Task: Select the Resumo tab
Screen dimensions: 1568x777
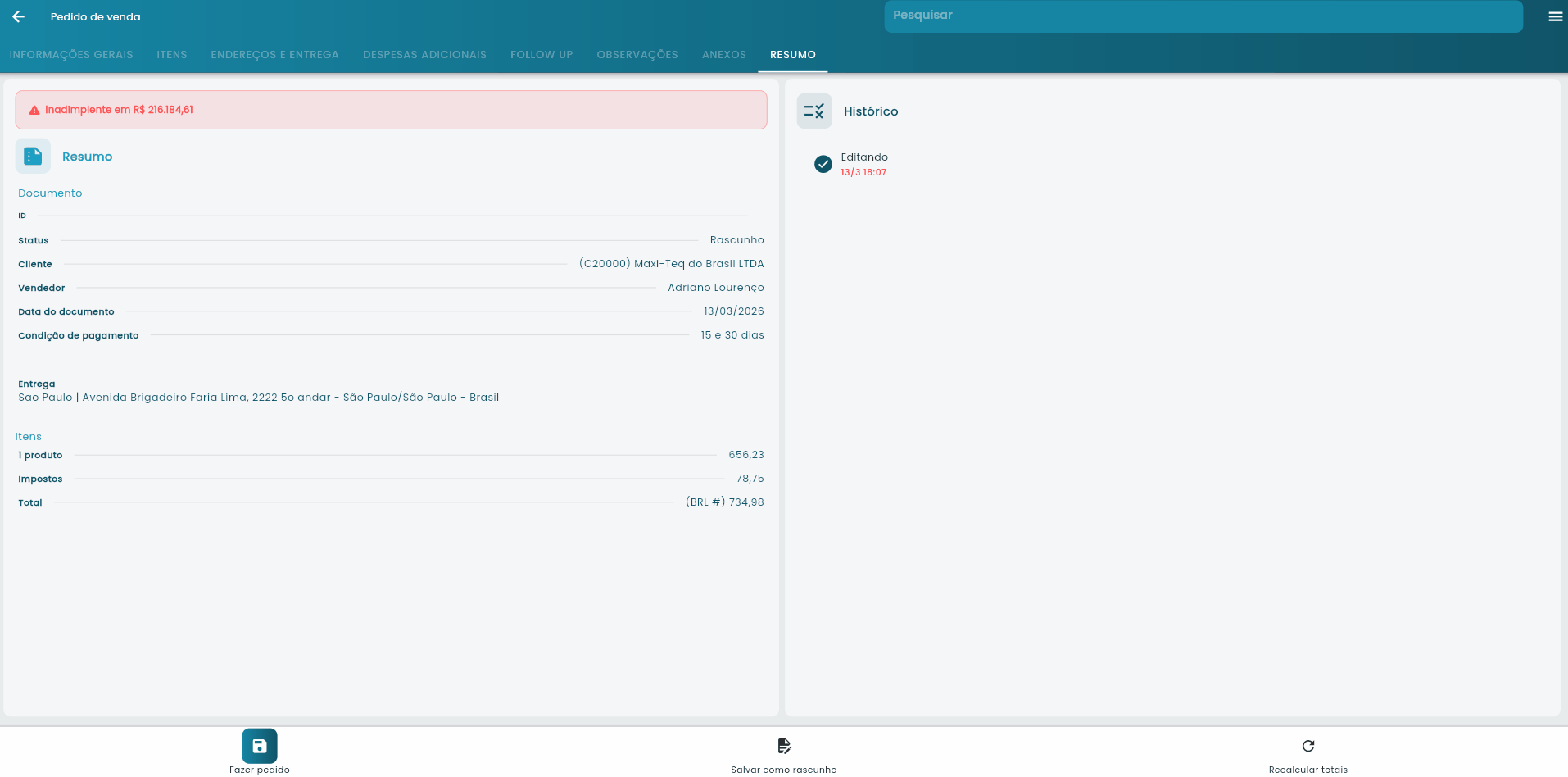Action: (x=792, y=55)
